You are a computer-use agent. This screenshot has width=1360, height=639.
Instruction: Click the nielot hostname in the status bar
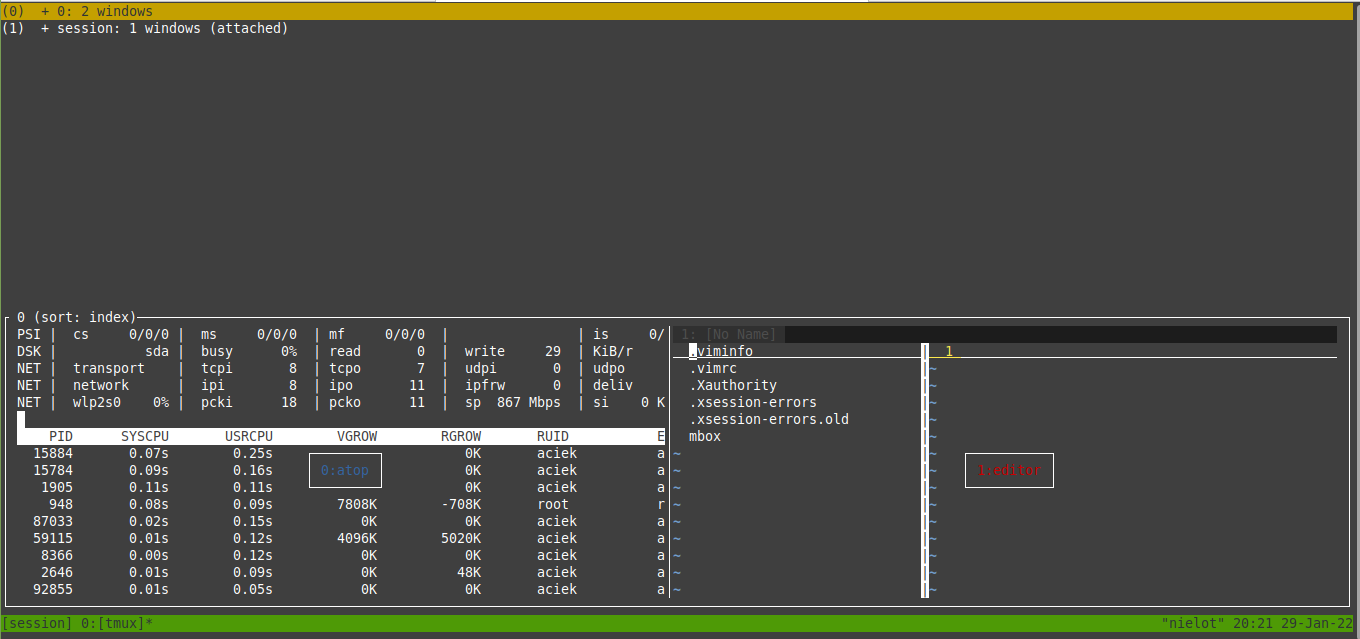pyautogui.click(x=1191, y=623)
